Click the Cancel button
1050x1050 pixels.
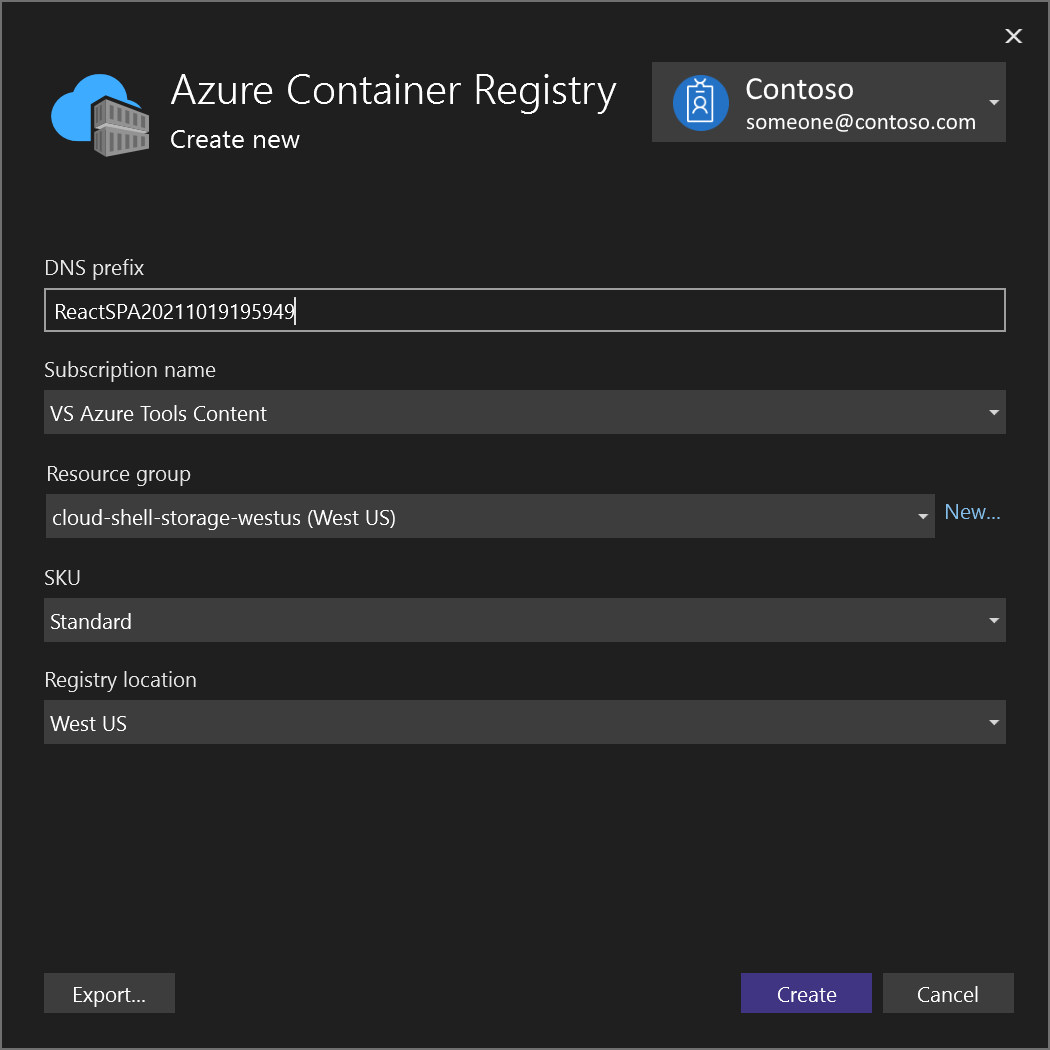click(x=948, y=993)
